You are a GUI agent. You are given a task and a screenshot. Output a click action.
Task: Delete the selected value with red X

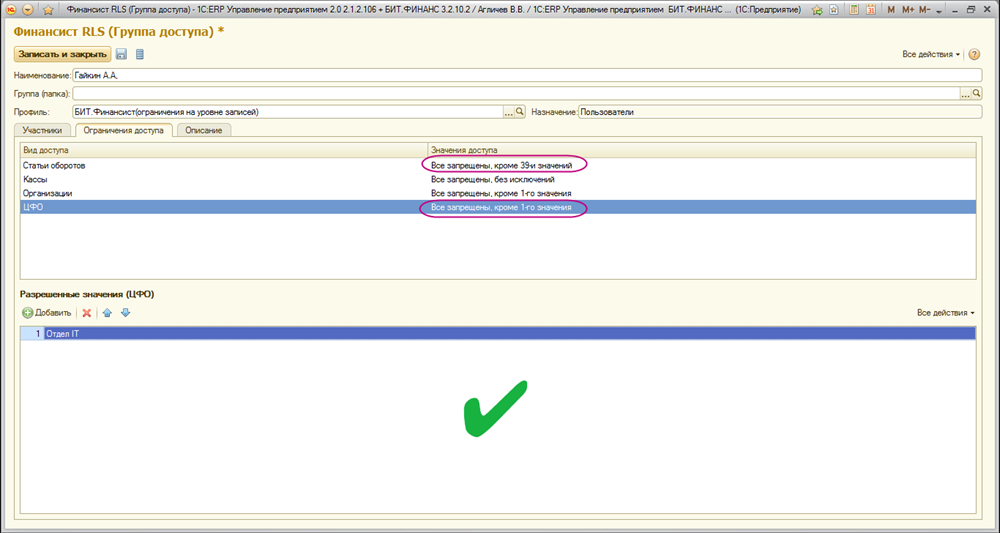coord(87,313)
